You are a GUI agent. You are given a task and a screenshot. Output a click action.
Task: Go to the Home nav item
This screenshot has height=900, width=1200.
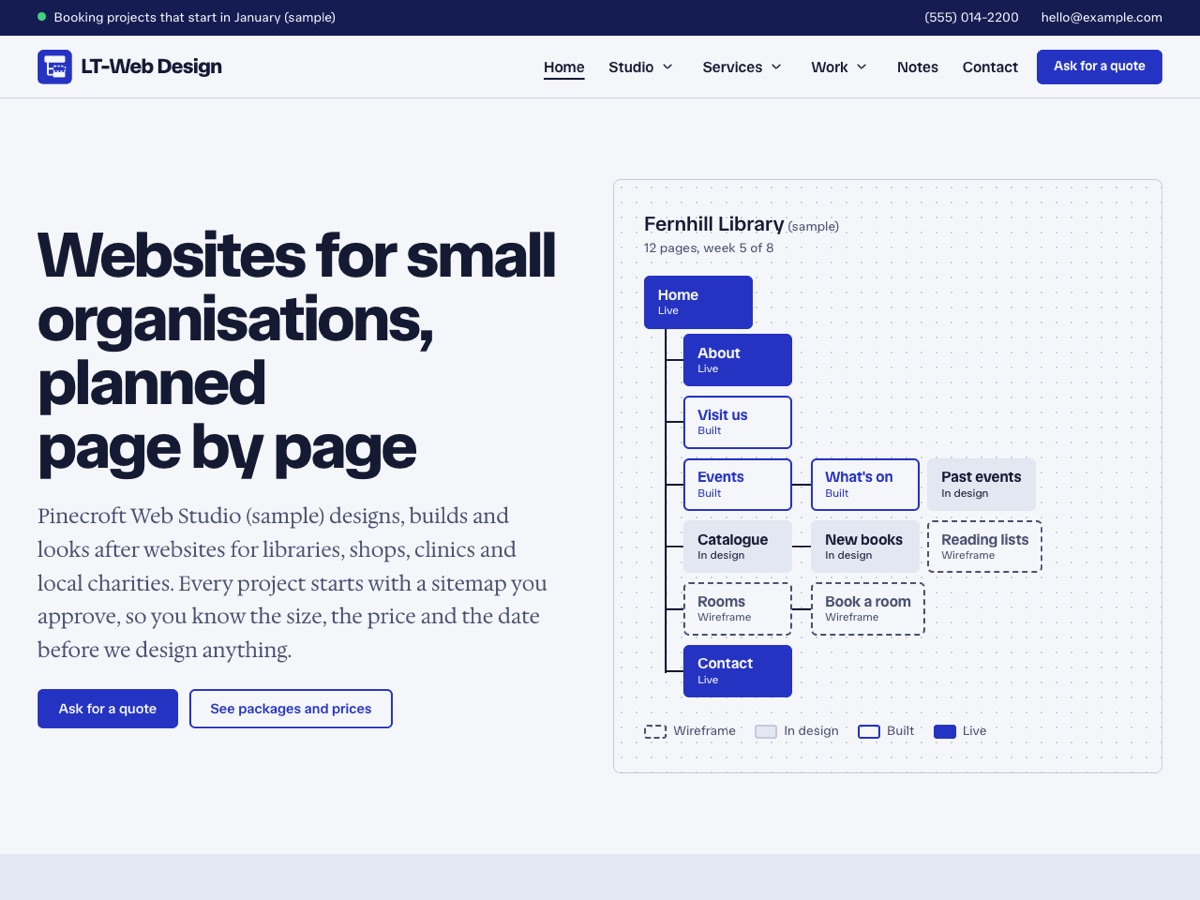pos(564,67)
